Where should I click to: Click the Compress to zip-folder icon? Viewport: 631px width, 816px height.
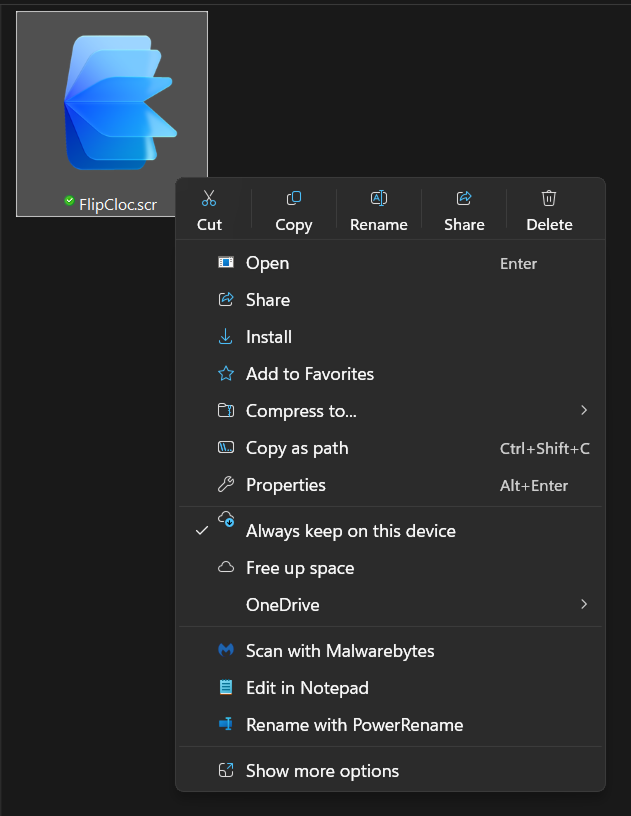(226, 411)
